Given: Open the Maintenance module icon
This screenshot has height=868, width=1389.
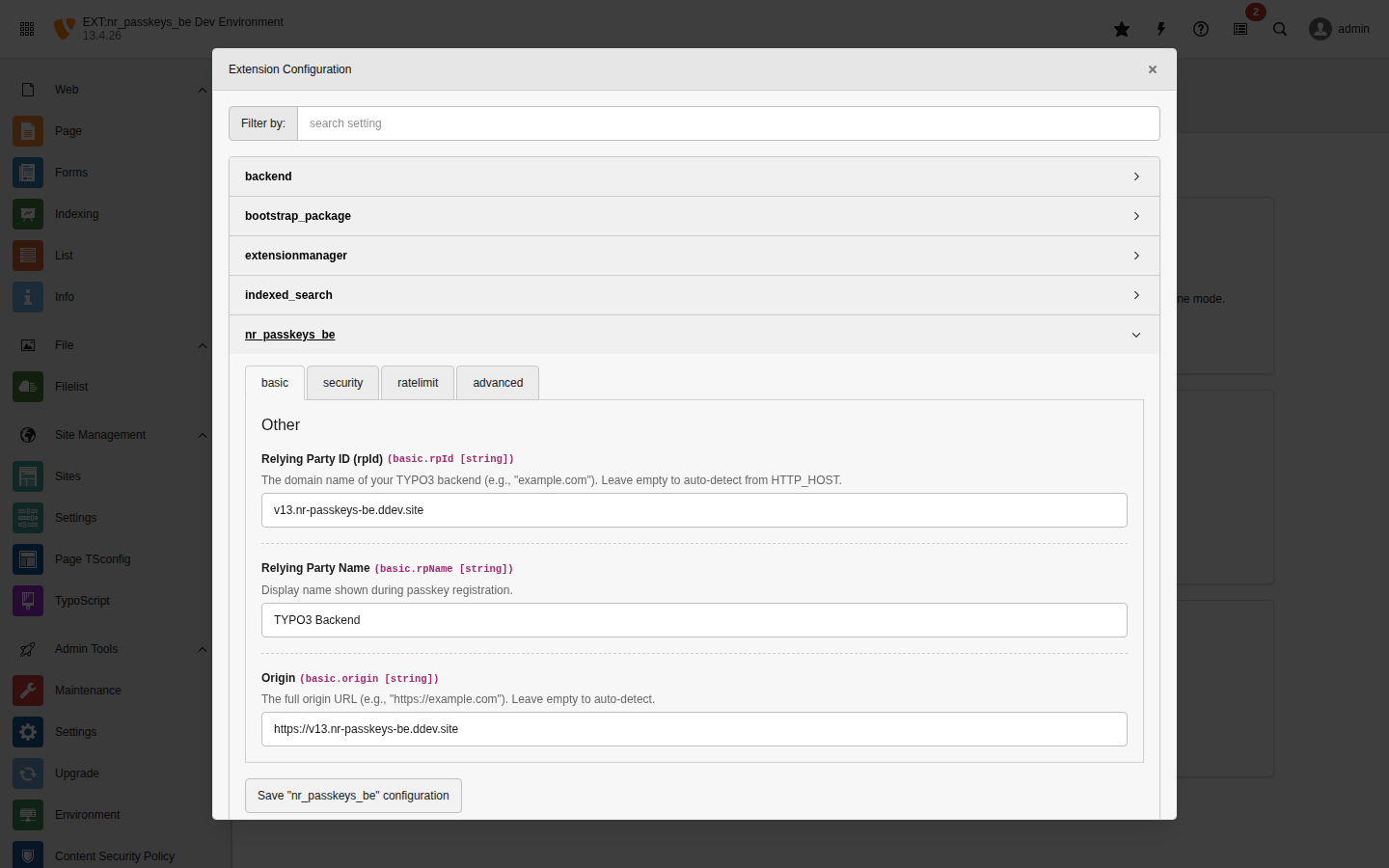Looking at the screenshot, I should 28,691.
